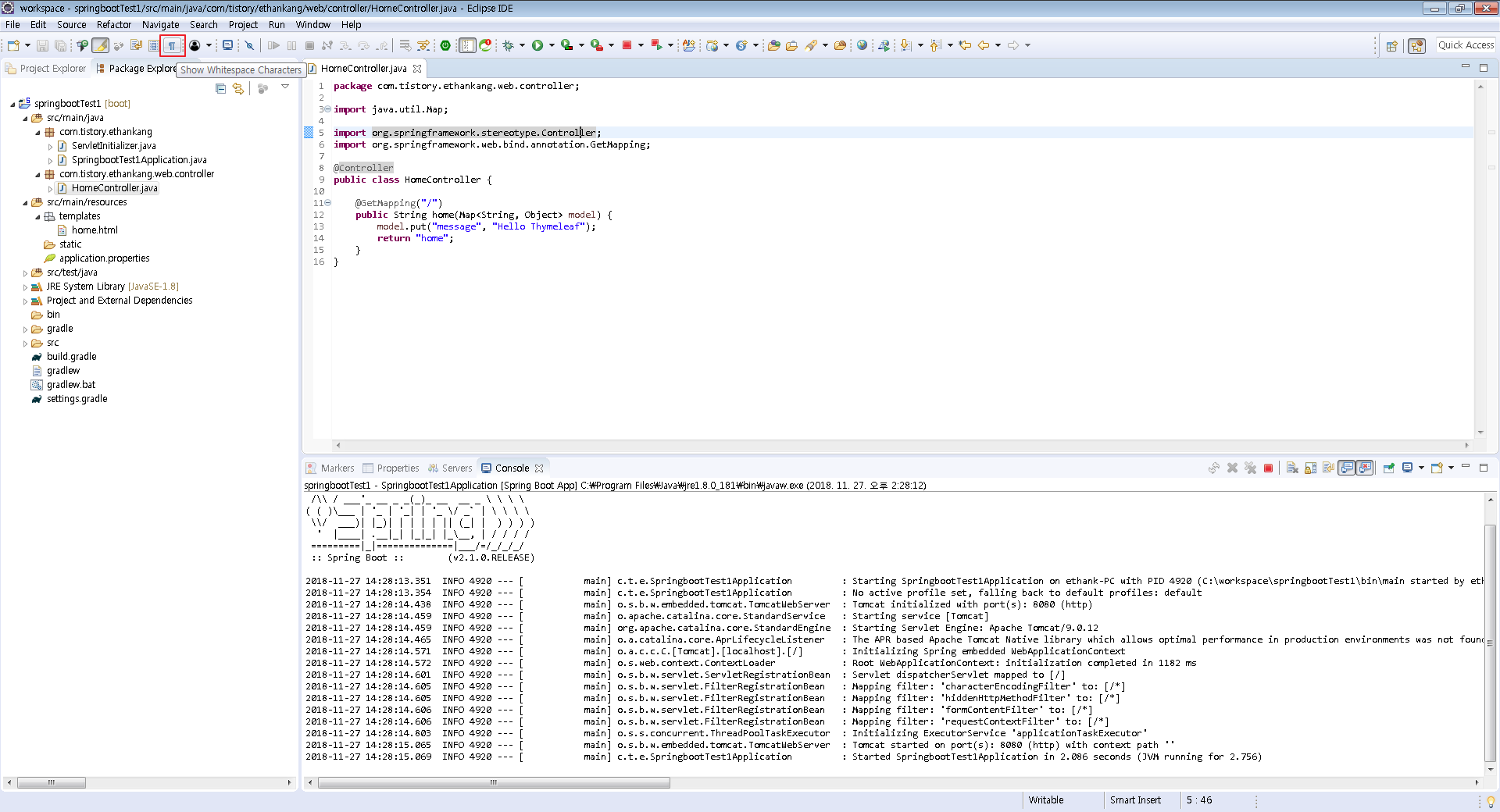The height and width of the screenshot is (812, 1500).
Task: Open the Refactor menu
Action: point(114,25)
